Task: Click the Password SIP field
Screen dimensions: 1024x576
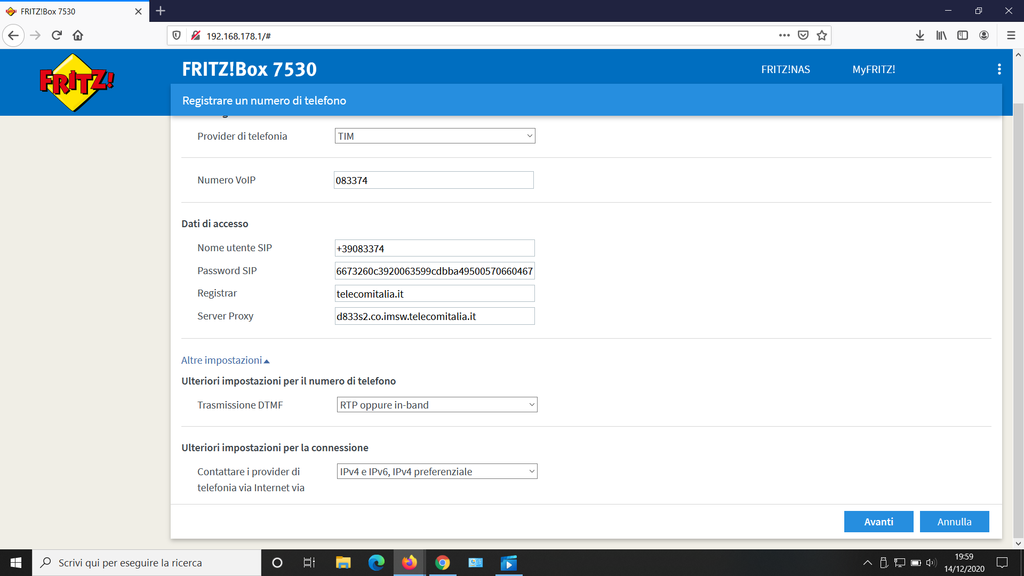Action: click(435, 271)
